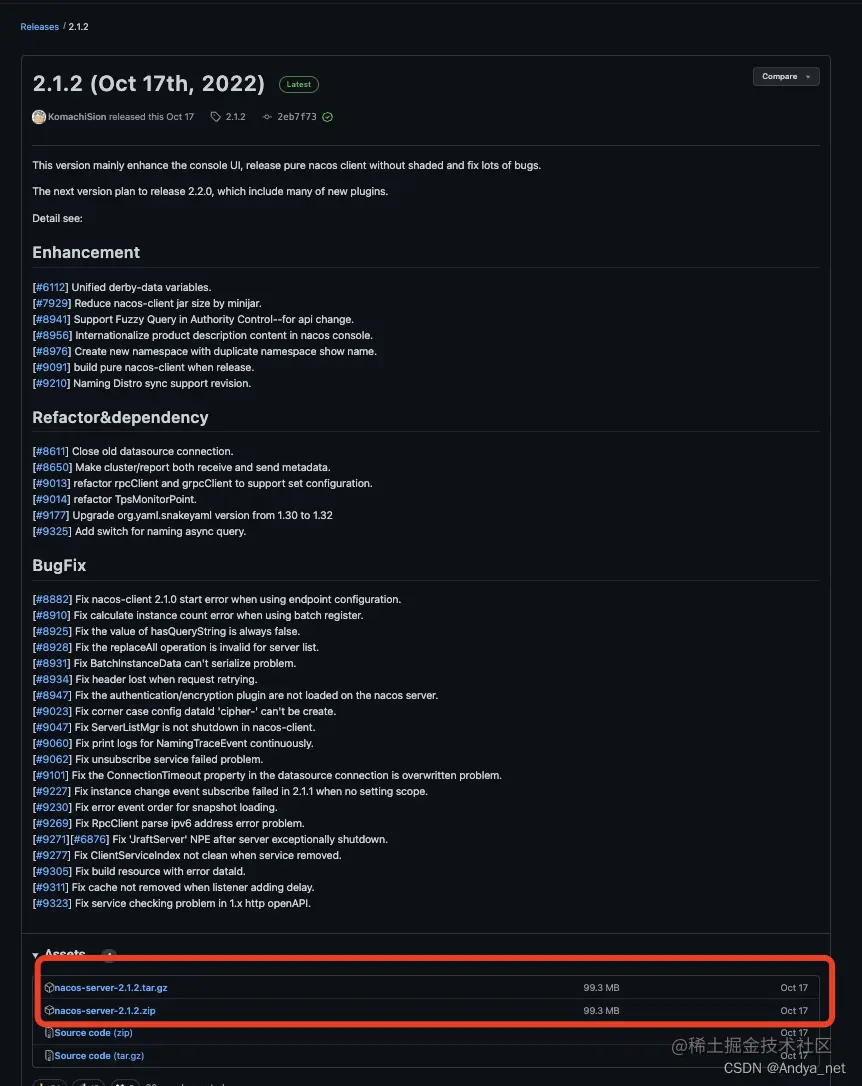Click the file icon for Source code (zip)
Image resolution: width=862 pixels, height=1086 pixels.
coord(49,1033)
